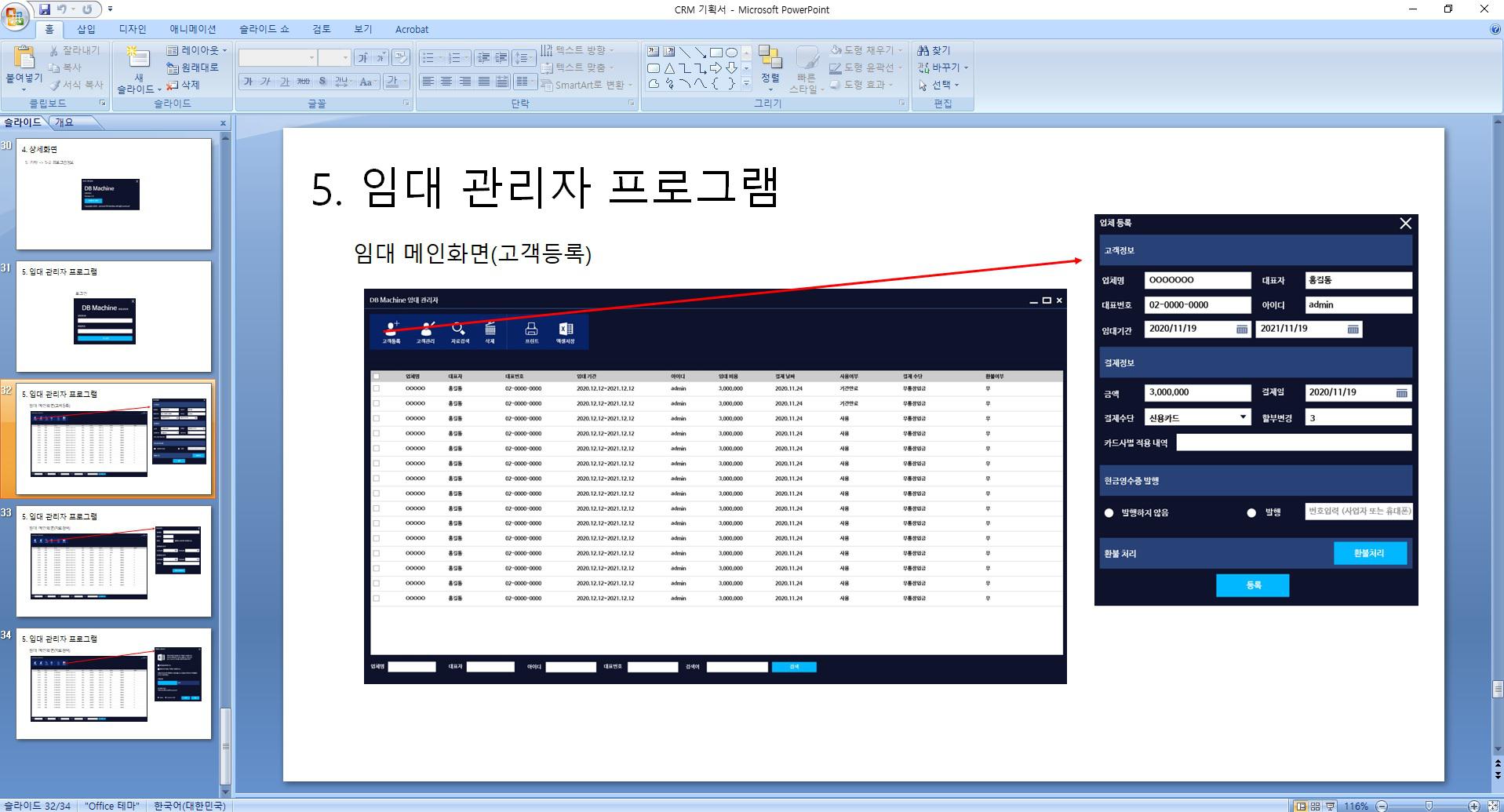Select the Oval shape in drawing gallery
Viewport: 1504px width, 812px height.
731,53
